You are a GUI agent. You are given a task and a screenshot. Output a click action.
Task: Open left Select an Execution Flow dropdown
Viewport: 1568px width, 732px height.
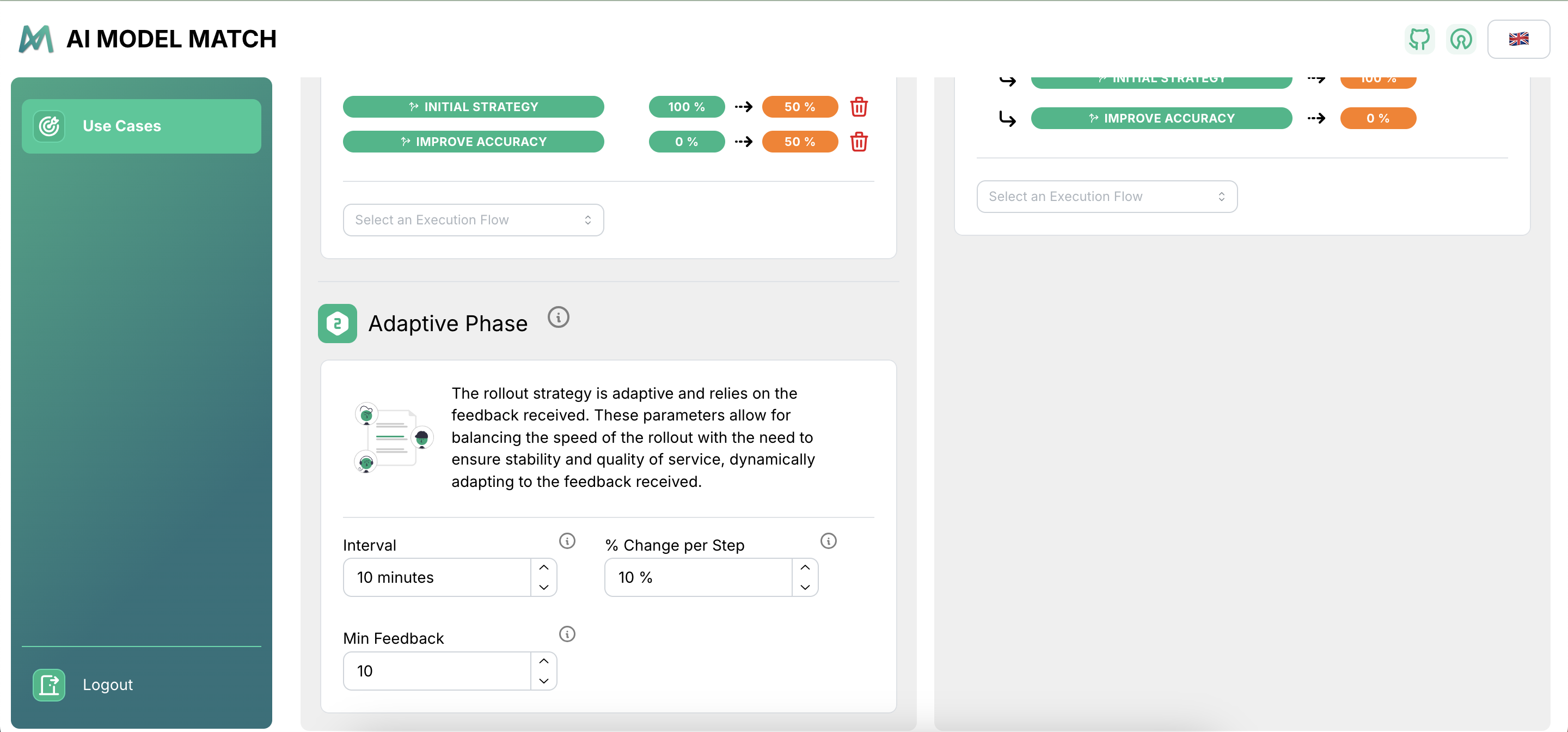[473, 220]
